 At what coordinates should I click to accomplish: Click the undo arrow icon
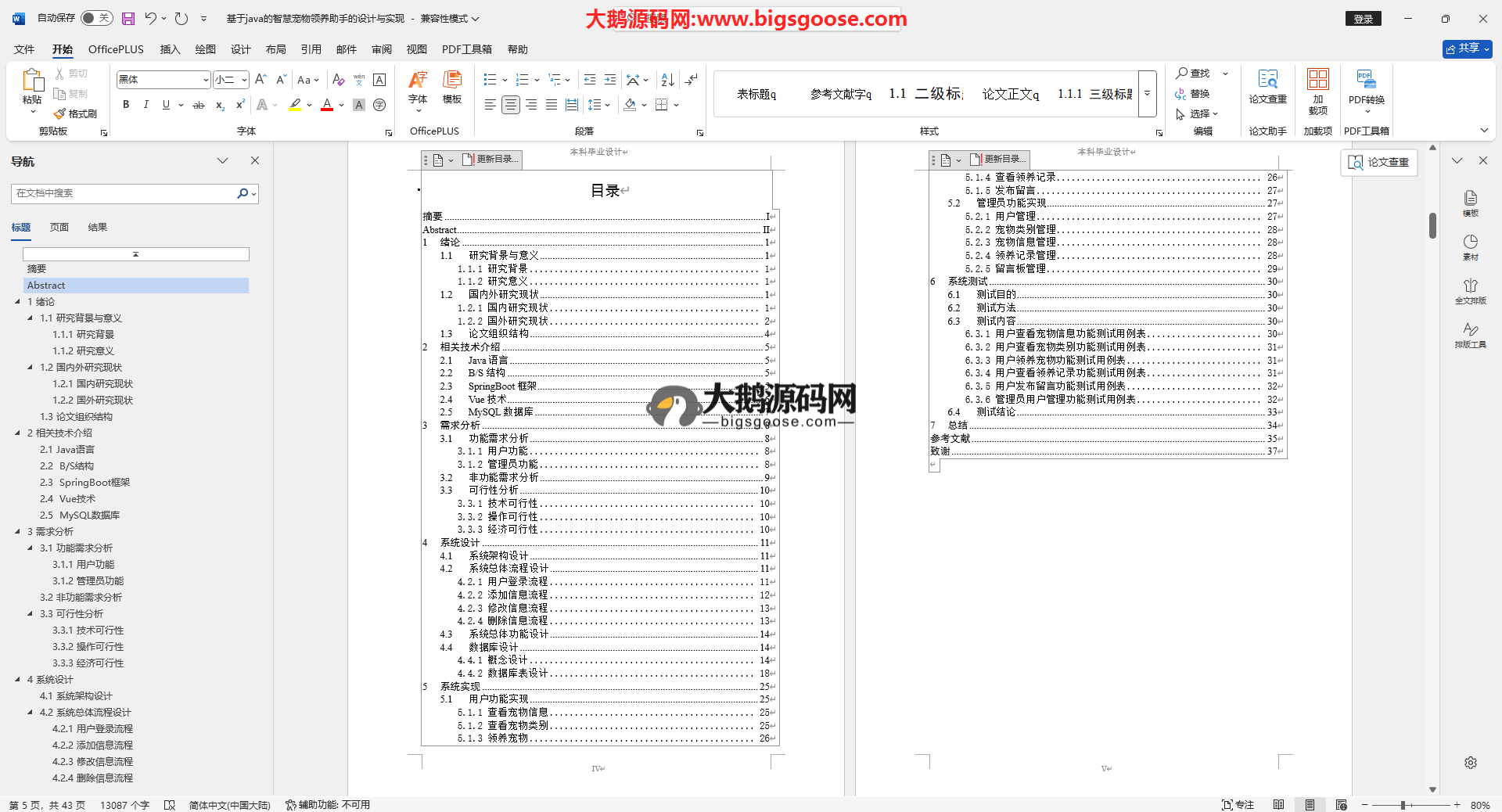coord(151,18)
